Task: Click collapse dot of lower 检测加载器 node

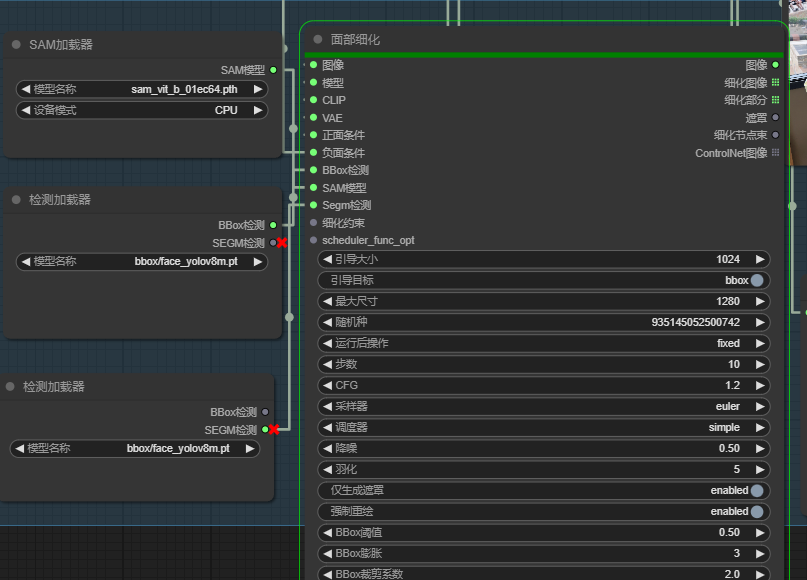Action: click(x=10, y=386)
